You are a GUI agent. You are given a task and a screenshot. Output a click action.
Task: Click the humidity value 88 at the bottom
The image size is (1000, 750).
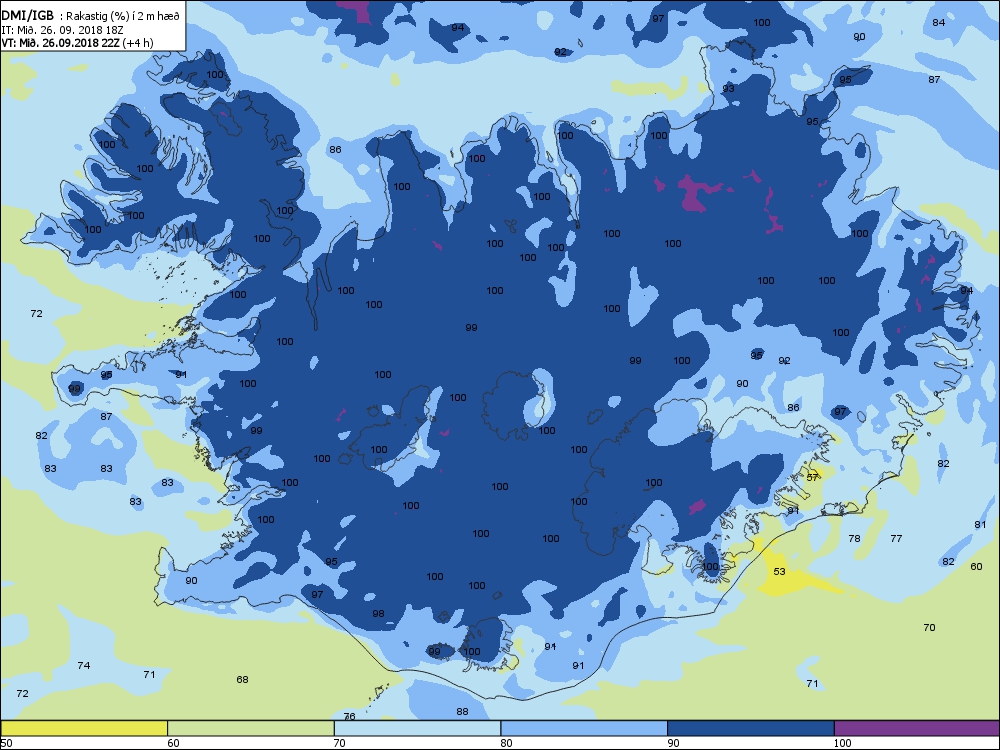462,712
